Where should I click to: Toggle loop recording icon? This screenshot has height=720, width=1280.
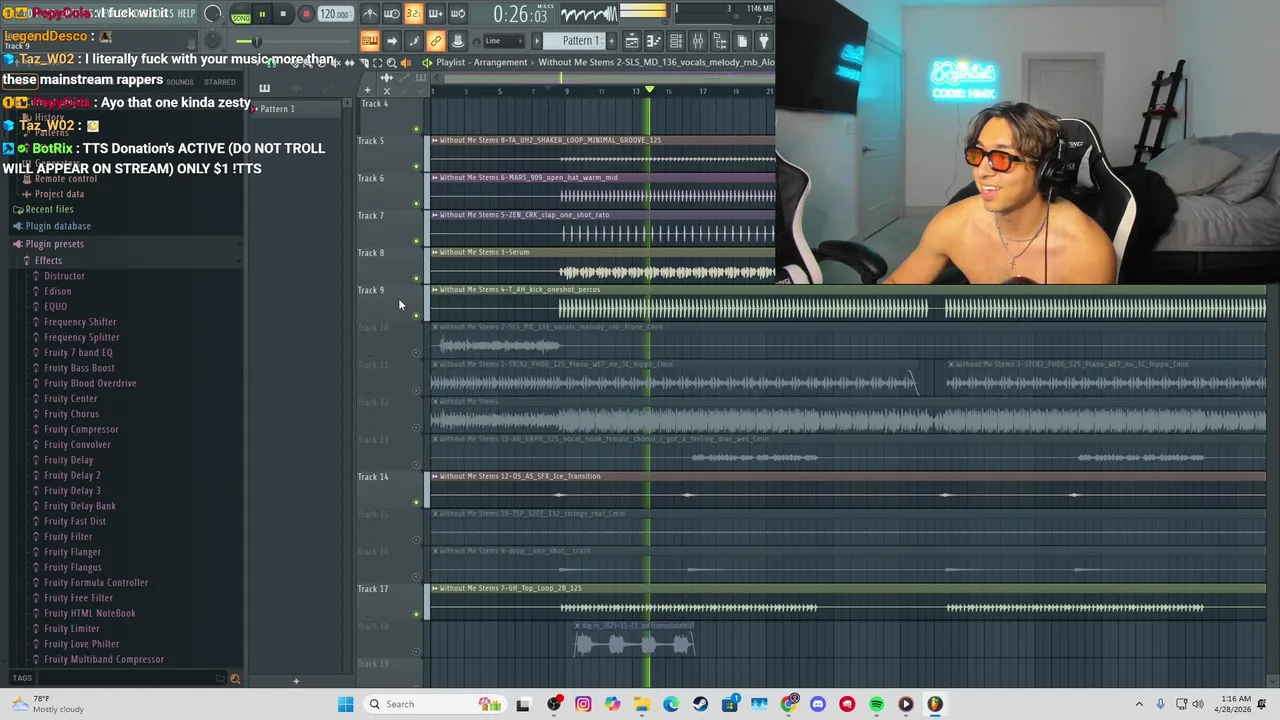[x=457, y=14]
